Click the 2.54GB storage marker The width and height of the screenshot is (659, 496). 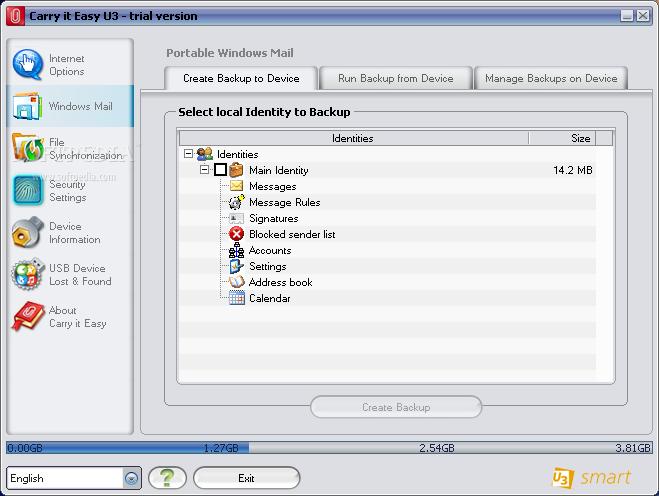(437, 448)
